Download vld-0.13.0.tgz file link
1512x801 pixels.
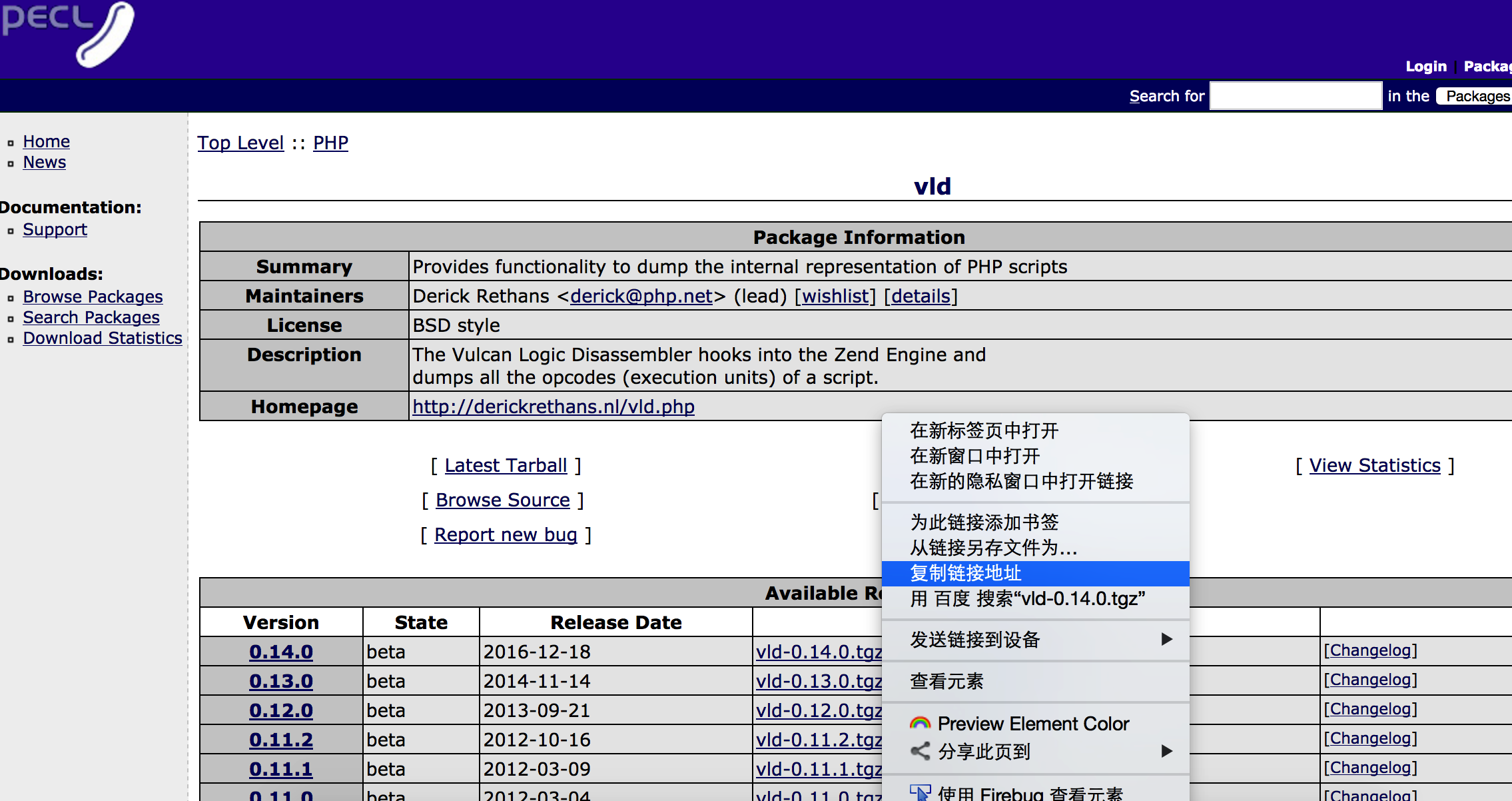(x=819, y=681)
